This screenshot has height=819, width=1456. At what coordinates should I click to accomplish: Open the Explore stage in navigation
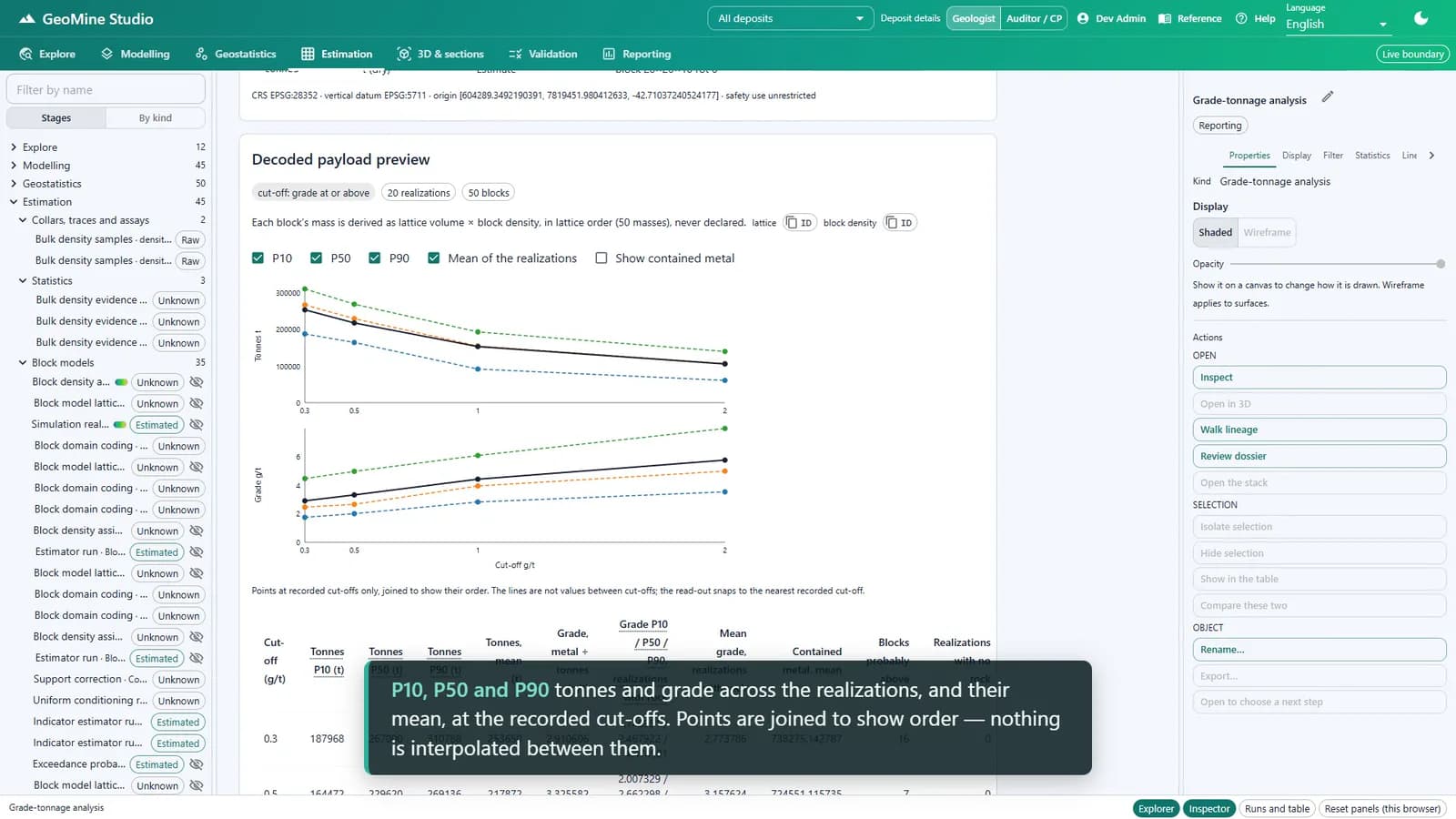point(47,54)
